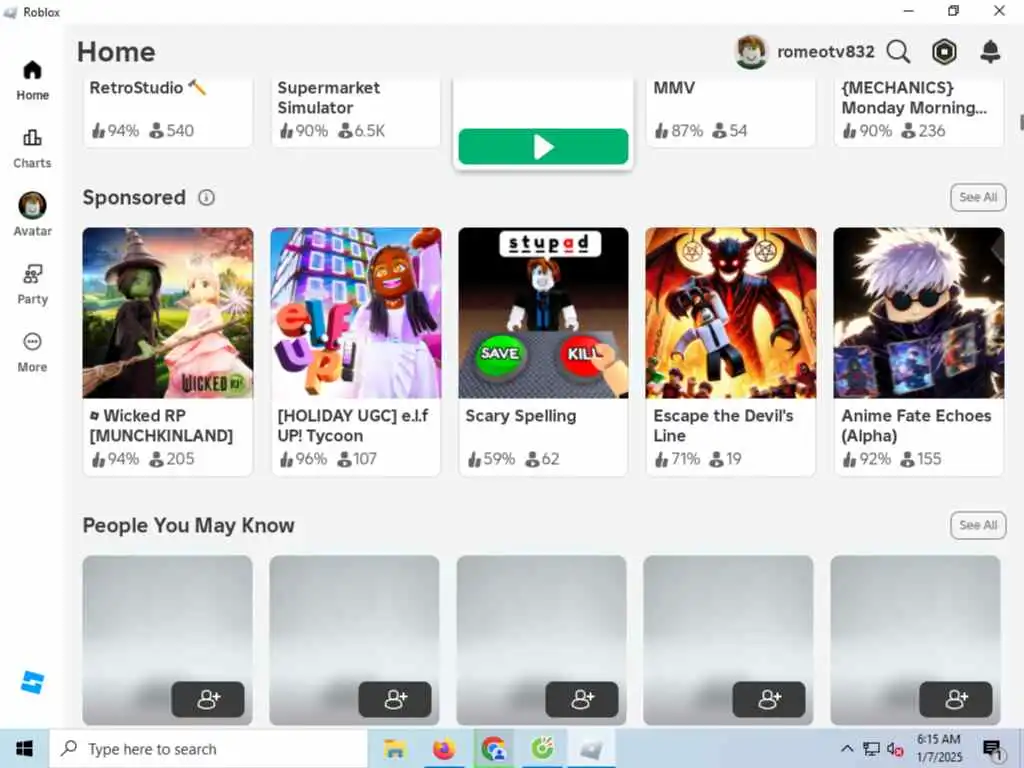Image resolution: width=1024 pixels, height=768 pixels.
Task: Click the Escape the Devil's Line title
Action: coord(723,426)
